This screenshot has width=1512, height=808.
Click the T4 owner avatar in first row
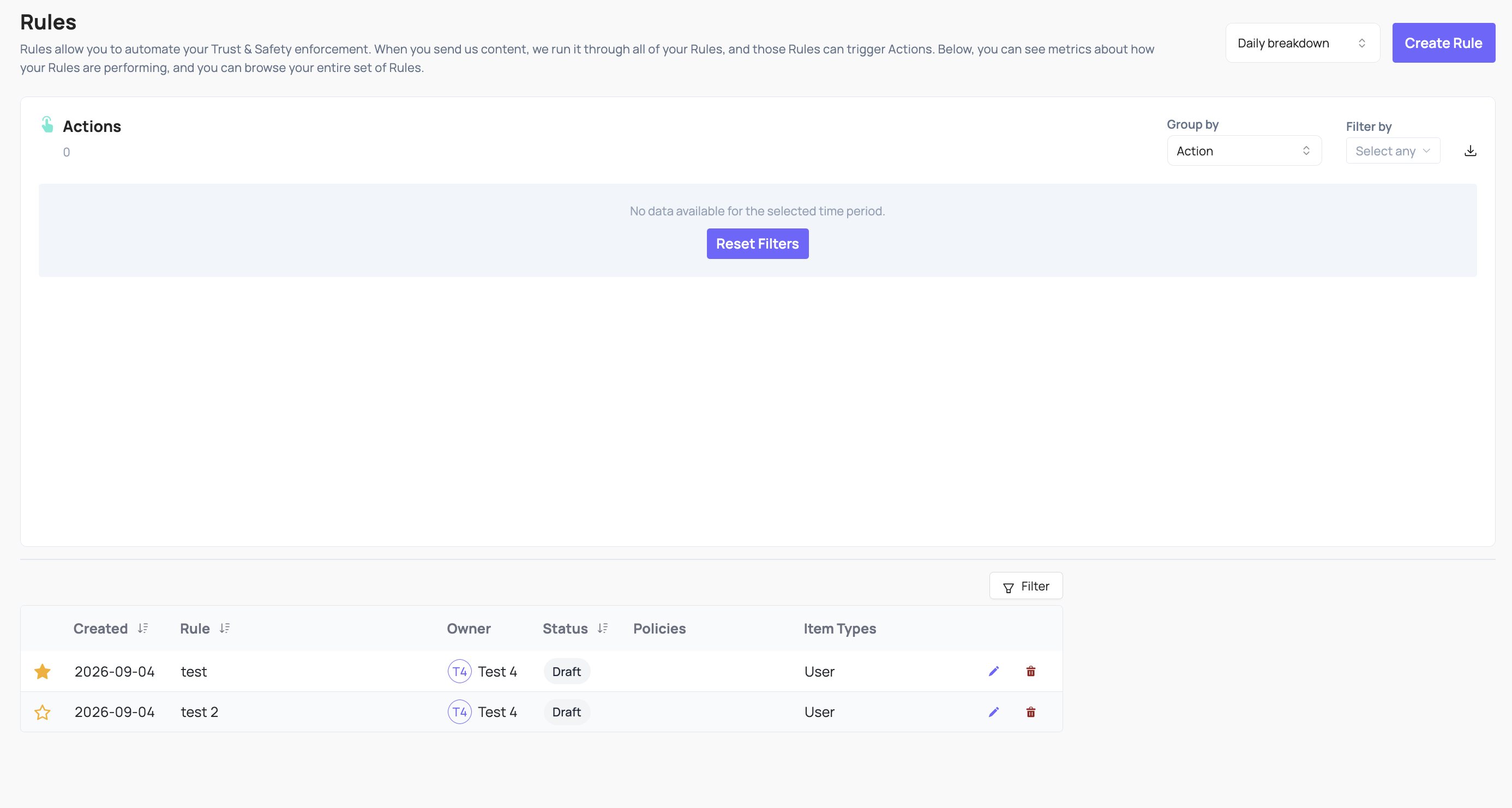tap(460, 671)
